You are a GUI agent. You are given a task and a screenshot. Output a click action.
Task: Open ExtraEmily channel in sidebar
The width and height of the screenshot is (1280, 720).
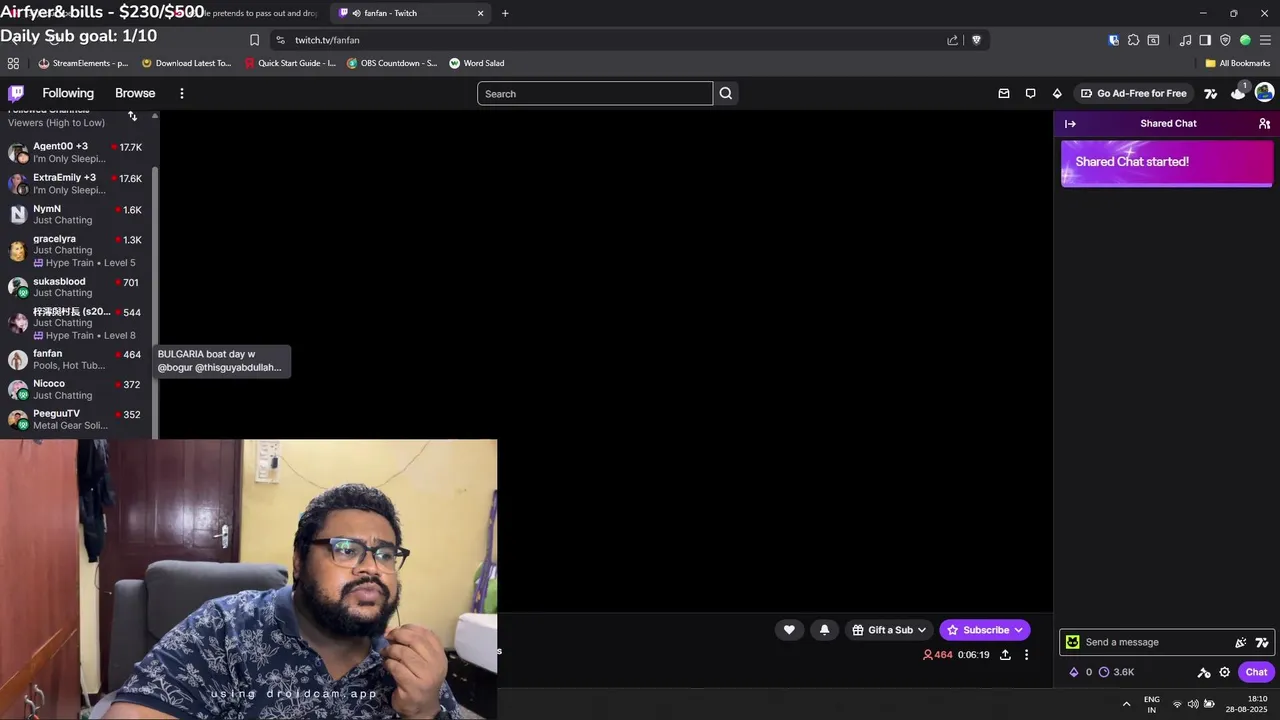(x=76, y=183)
